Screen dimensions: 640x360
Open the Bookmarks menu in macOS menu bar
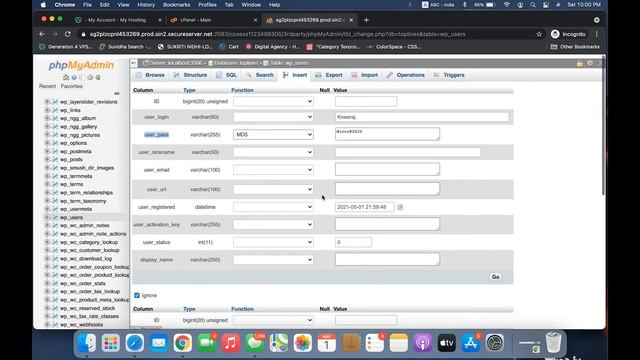(x=176, y=5)
